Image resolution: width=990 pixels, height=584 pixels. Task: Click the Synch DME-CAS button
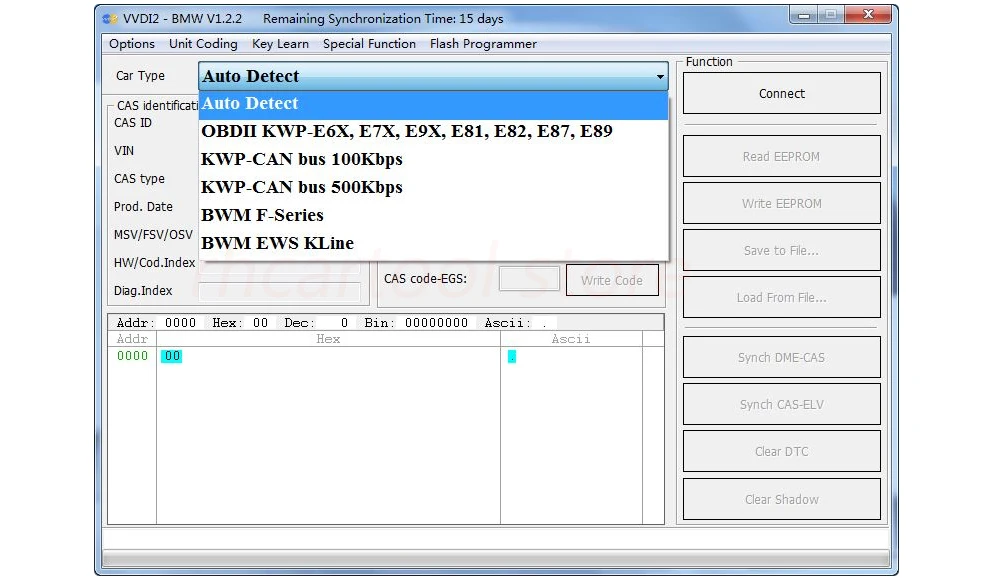(782, 357)
